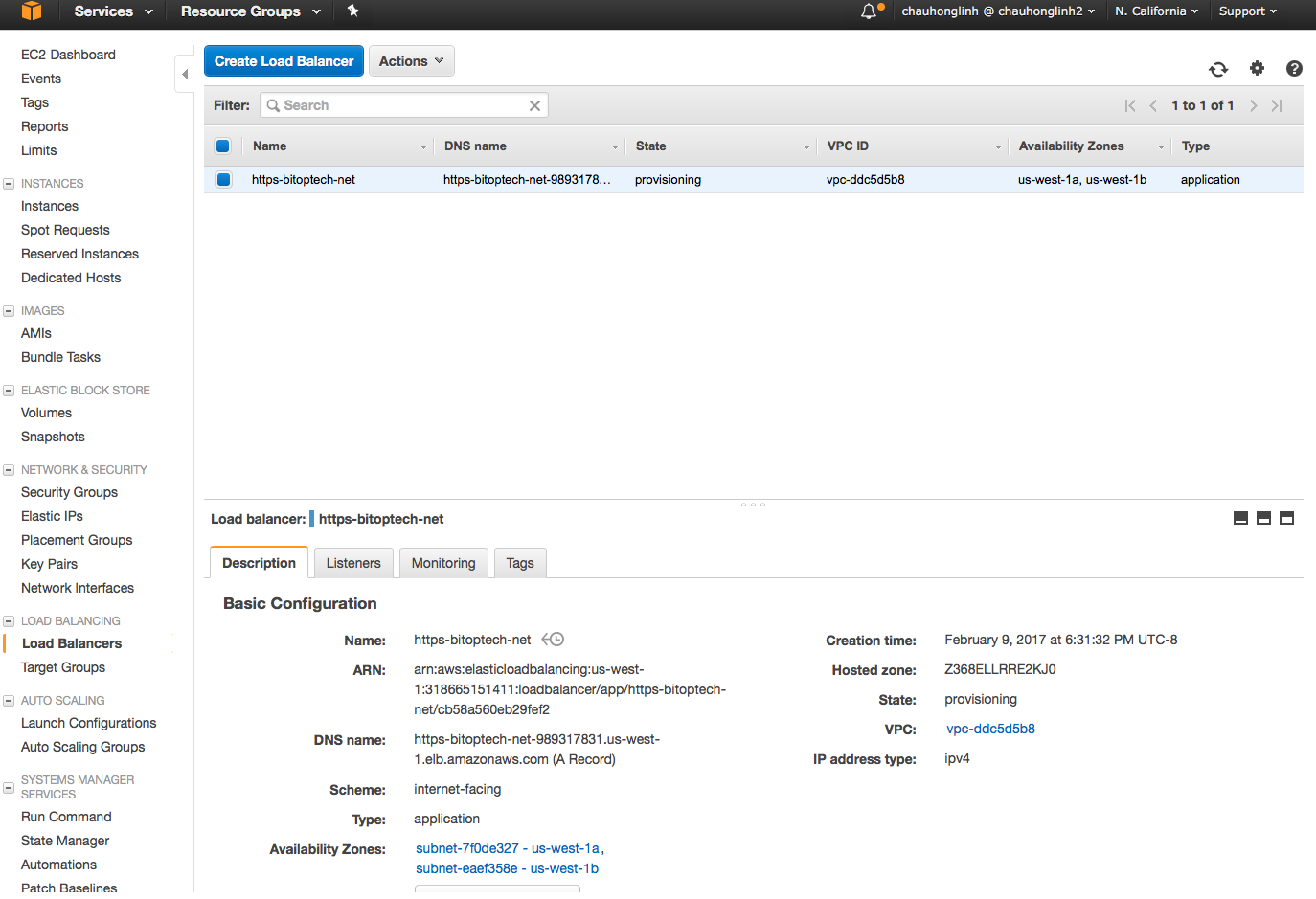Maximize the details pane with rightmost layout icon
The width and height of the screenshot is (1316, 899).
[1286, 518]
